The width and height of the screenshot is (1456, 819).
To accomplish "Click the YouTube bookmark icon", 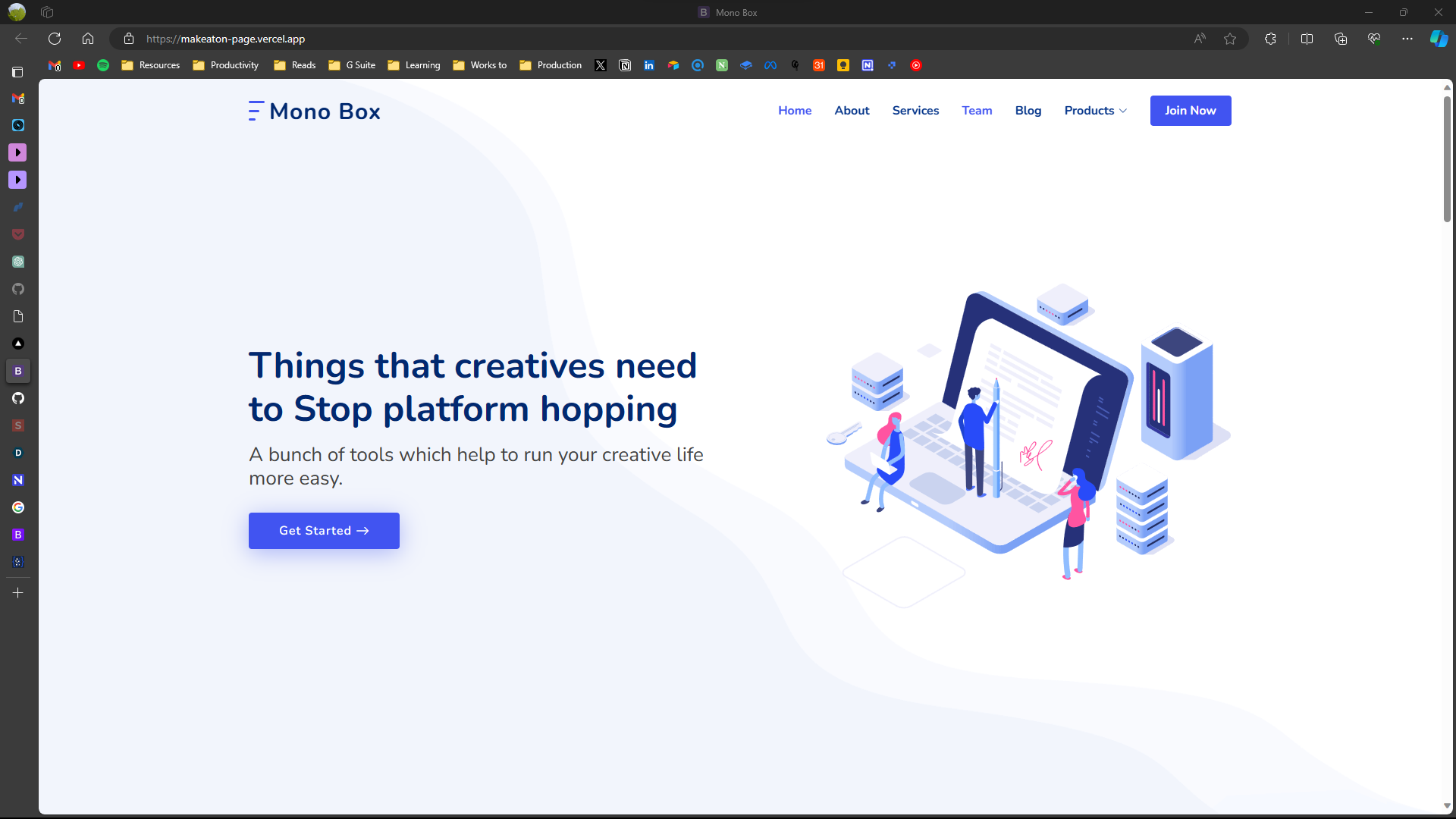I will click(79, 65).
